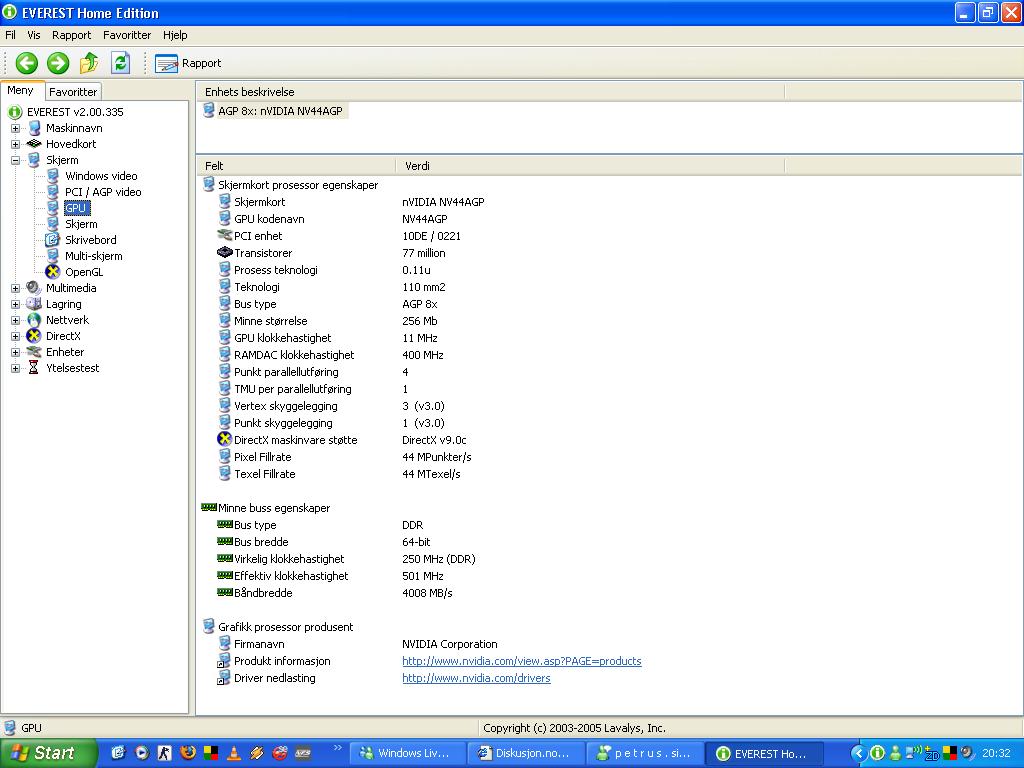The width and height of the screenshot is (1024, 768).
Task: Switch to the Favoritter tab in sidebar
Action: (73, 92)
